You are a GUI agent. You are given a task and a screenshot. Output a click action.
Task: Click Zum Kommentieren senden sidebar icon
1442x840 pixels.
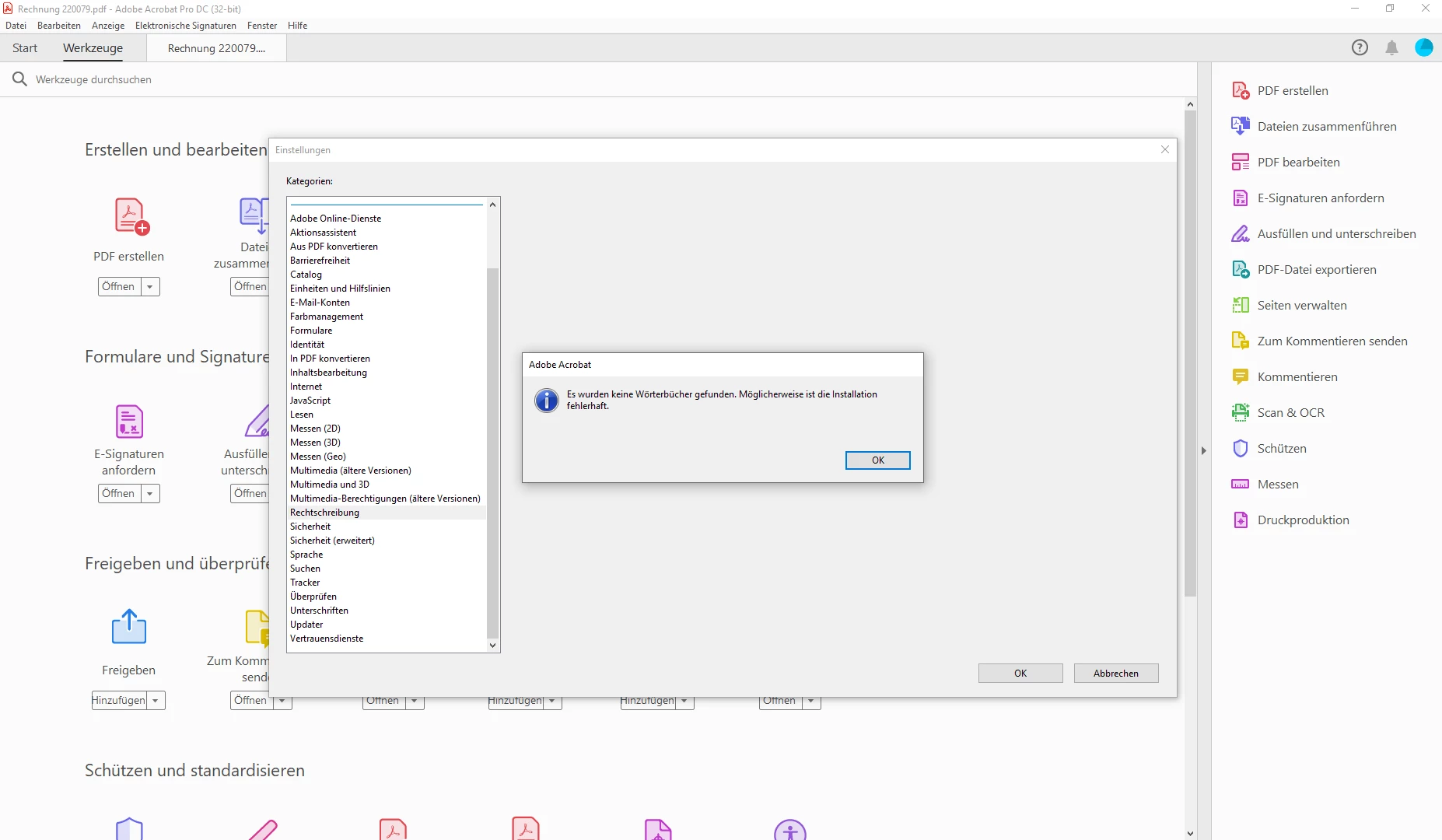(1241, 341)
